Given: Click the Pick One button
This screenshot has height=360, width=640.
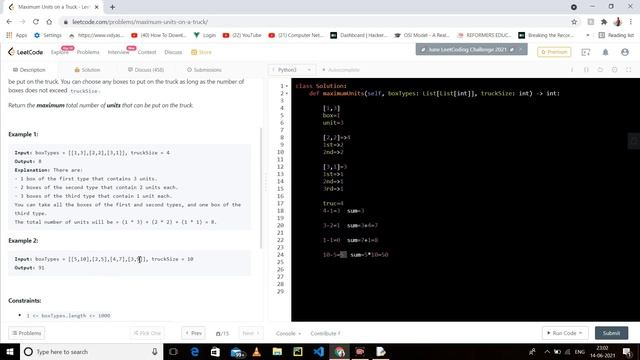Looking at the screenshot, I should [147, 333].
